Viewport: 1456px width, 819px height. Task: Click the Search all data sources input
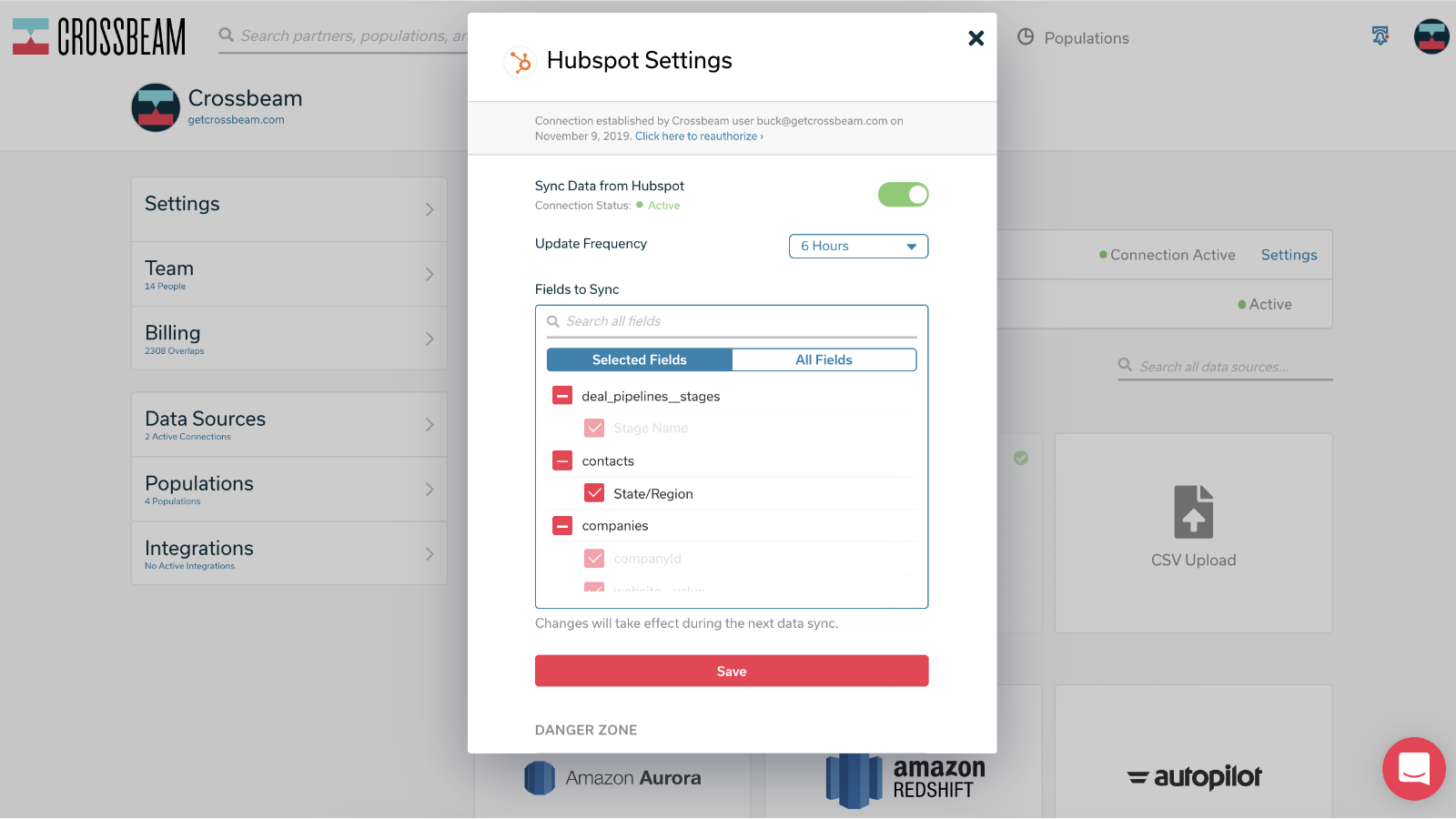pos(1225,367)
